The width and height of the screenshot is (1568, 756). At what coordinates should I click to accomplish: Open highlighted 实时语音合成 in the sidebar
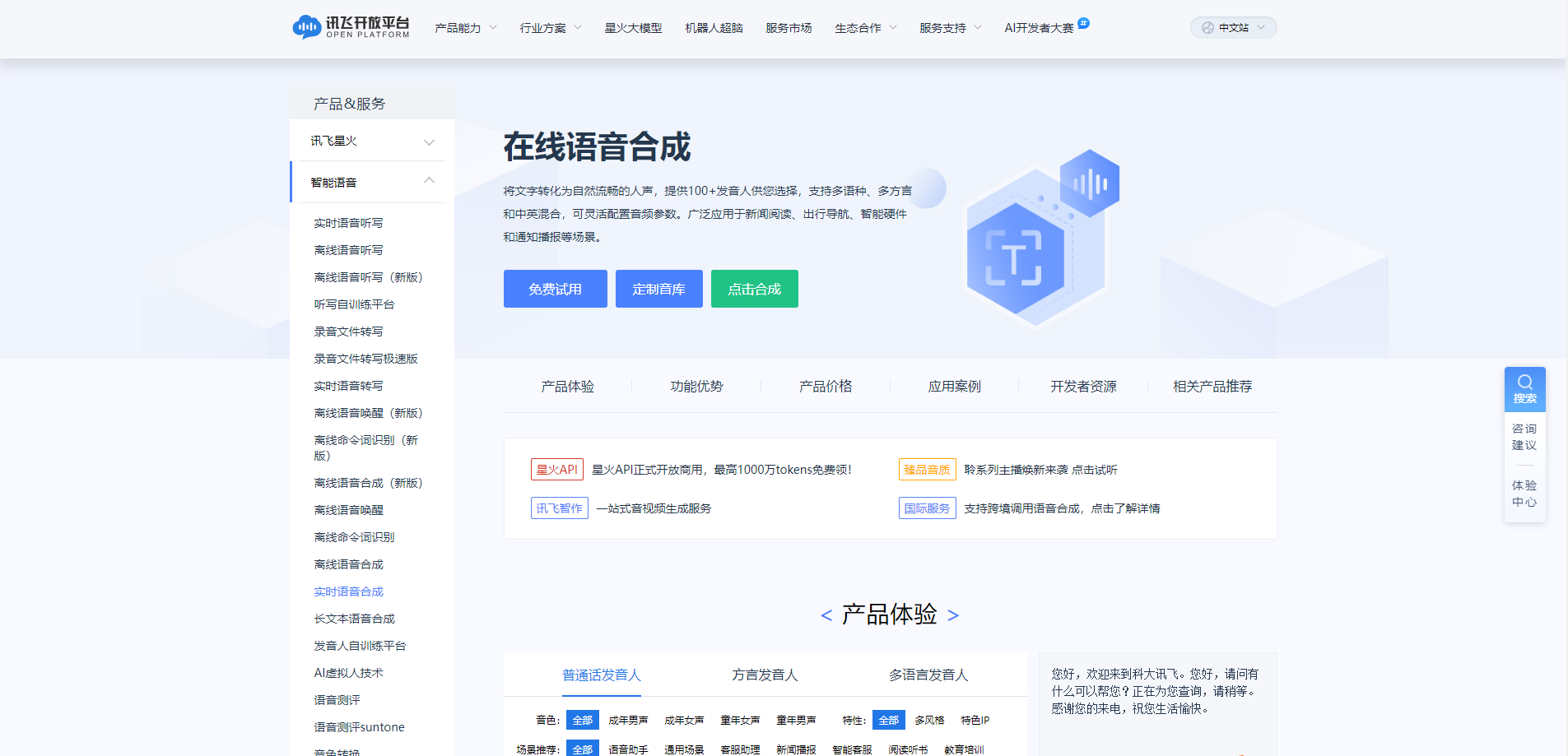point(348,591)
